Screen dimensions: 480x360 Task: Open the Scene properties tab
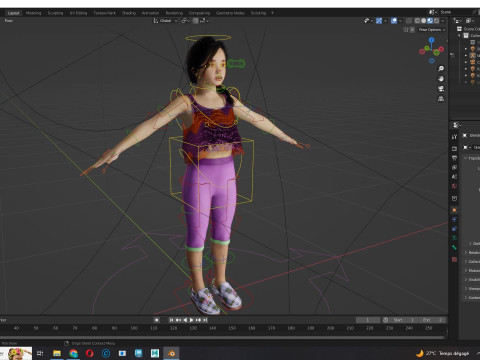[x=454, y=177]
